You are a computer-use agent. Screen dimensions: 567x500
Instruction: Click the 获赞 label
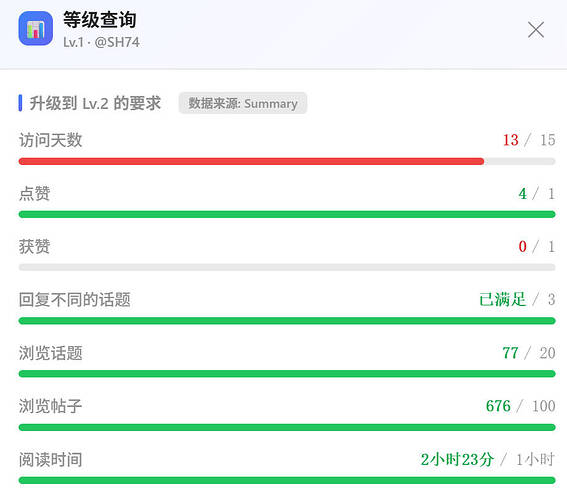click(34, 247)
